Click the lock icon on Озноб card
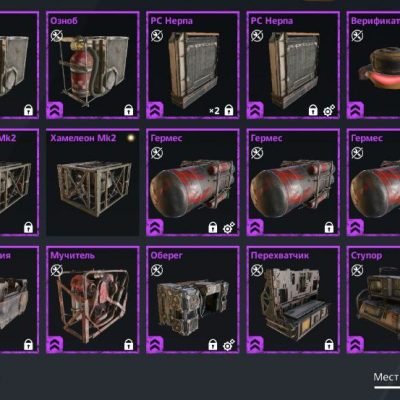Screen dimensions: 400x400 tap(129, 110)
